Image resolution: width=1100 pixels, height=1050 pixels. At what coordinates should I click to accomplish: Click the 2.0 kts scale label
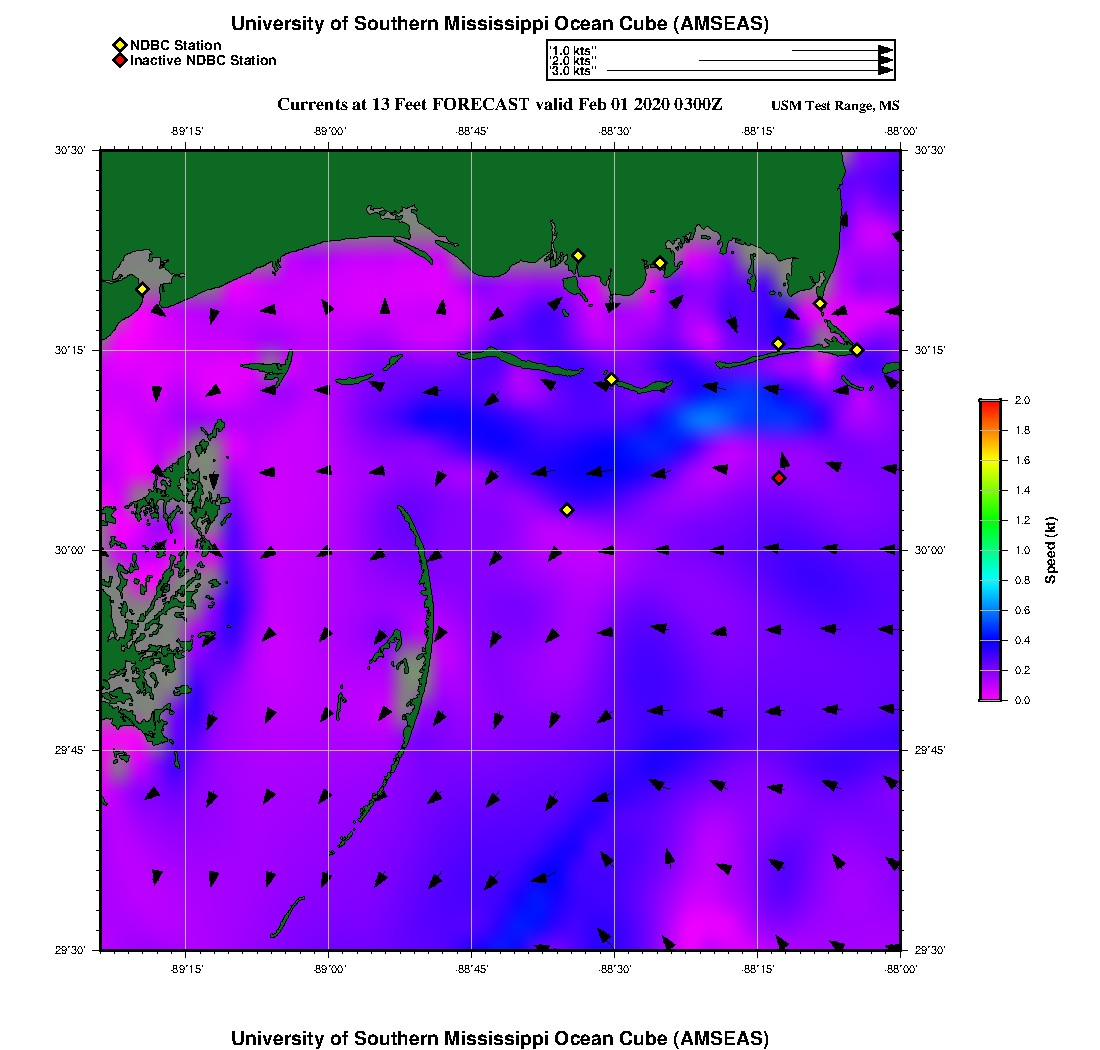pyautogui.click(x=573, y=61)
